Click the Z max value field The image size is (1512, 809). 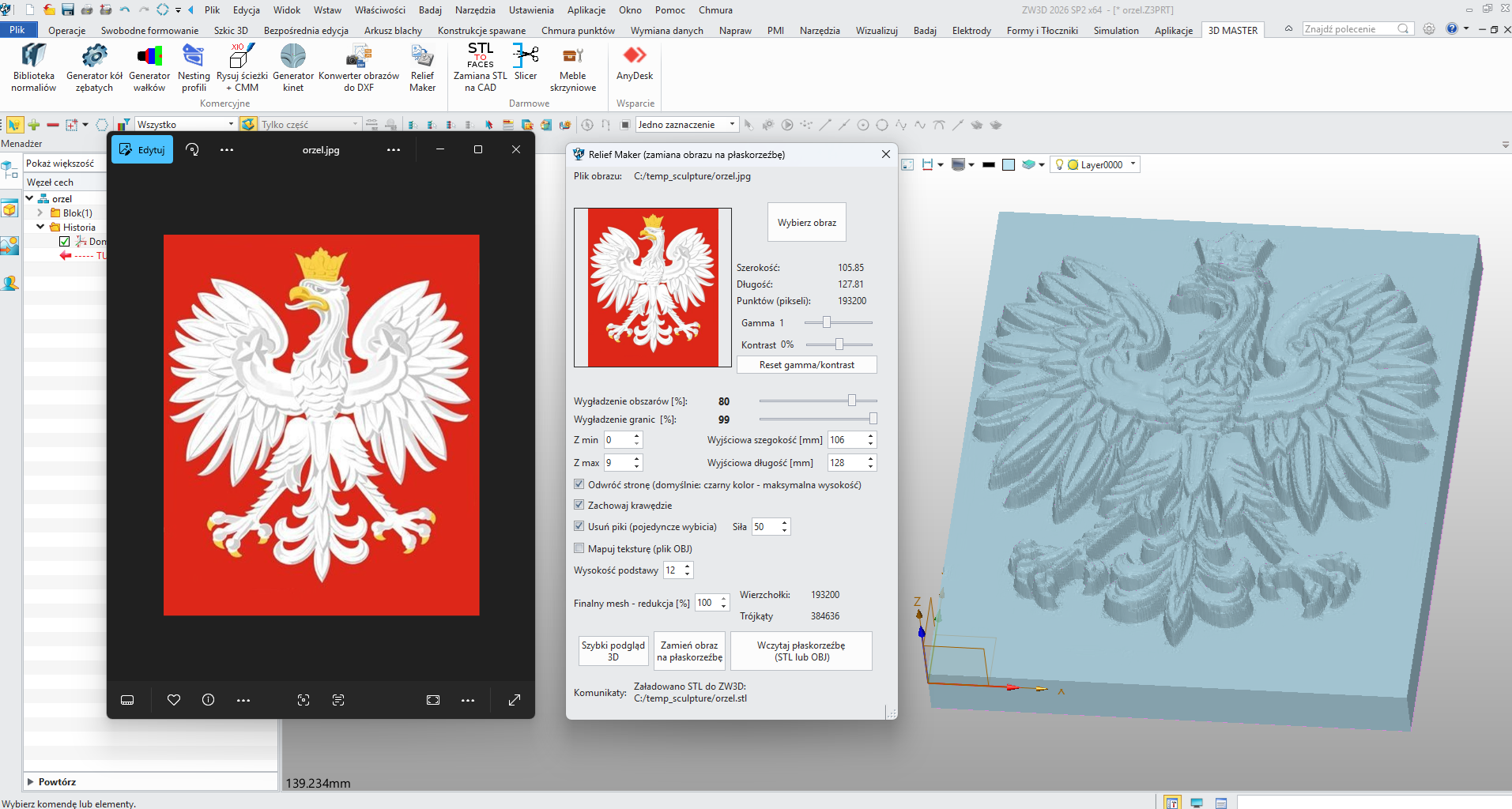617,462
